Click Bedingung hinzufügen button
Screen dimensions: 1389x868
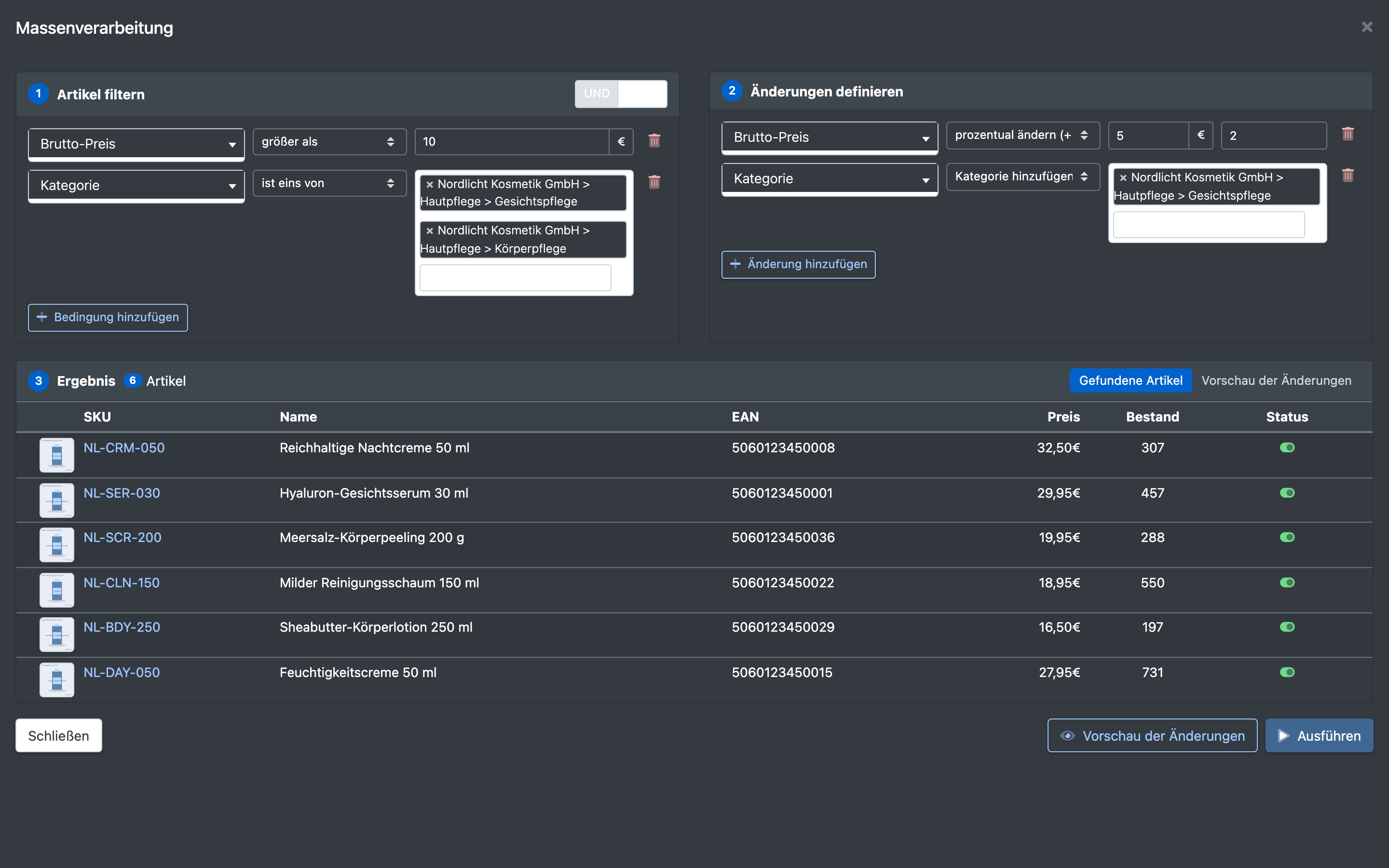108,317
